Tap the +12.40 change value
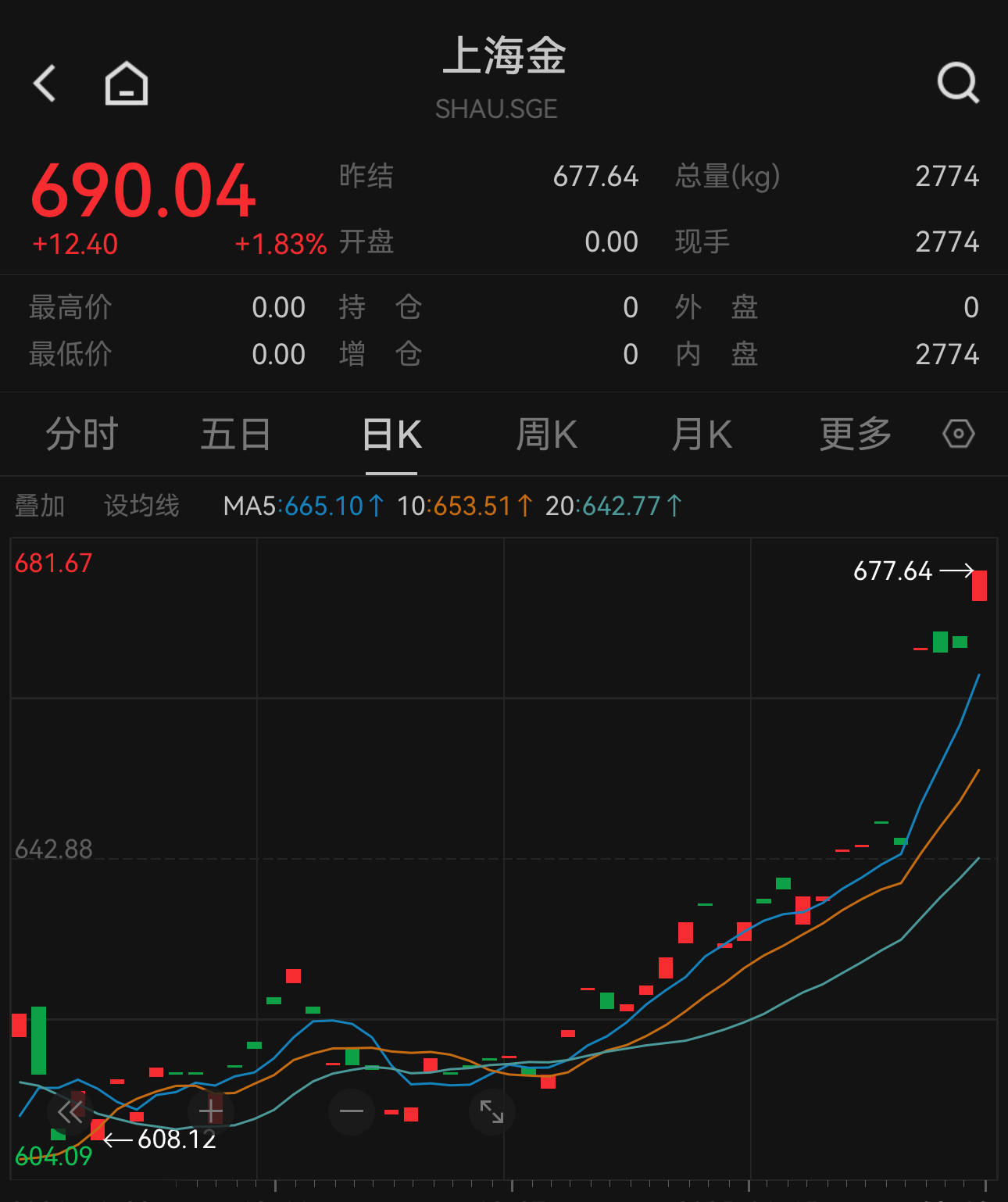The width and height of the screenshot is (1008, 1202). (75, 245)
